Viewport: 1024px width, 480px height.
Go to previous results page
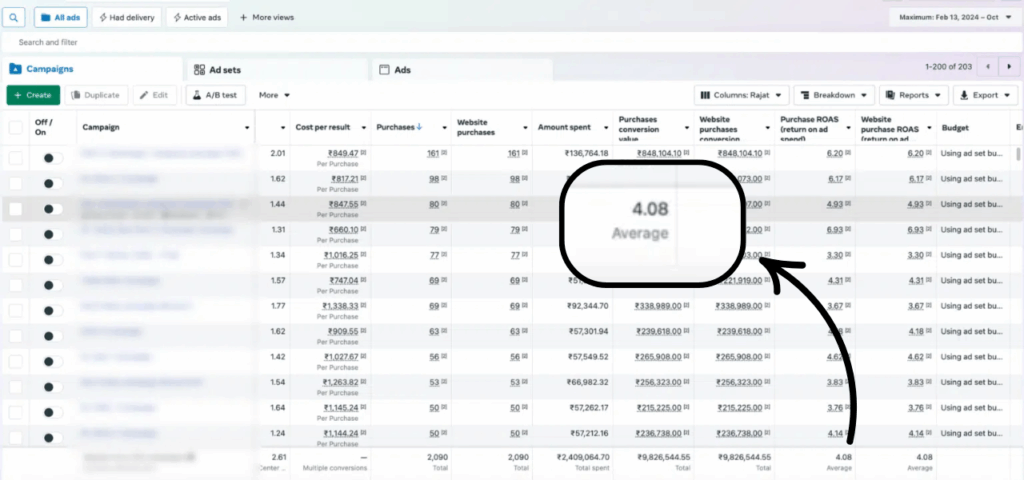point(988,67)
